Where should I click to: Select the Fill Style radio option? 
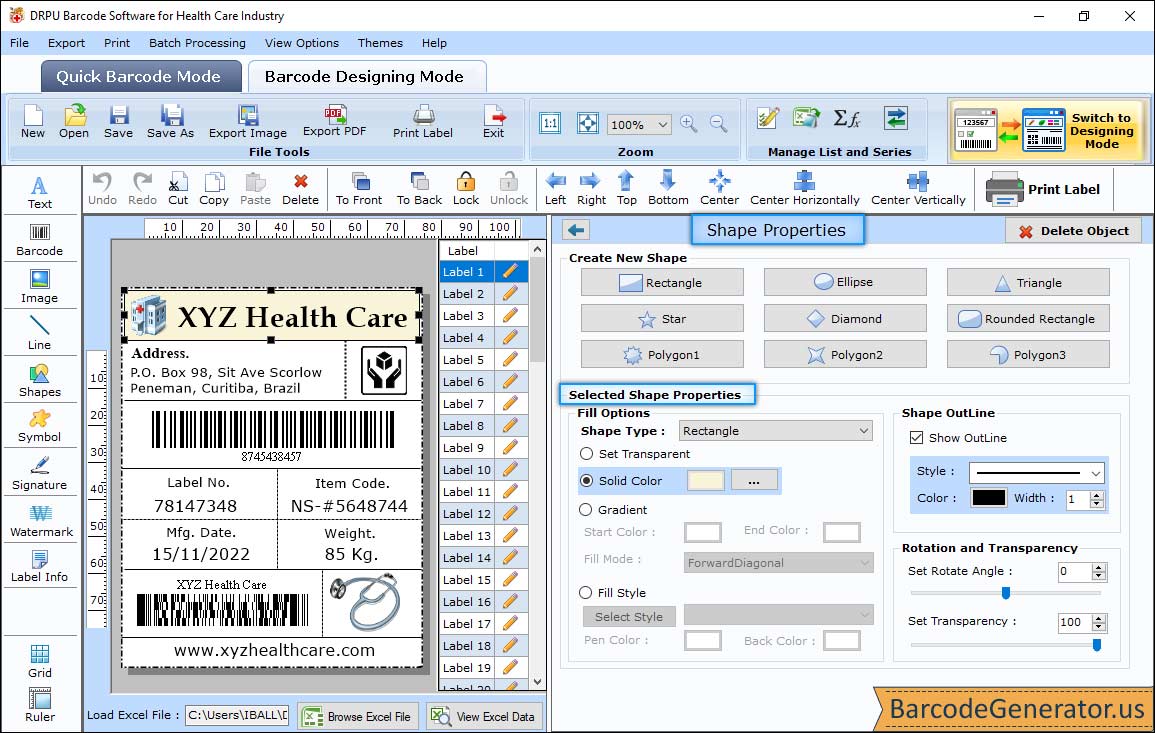click(586, 592)
